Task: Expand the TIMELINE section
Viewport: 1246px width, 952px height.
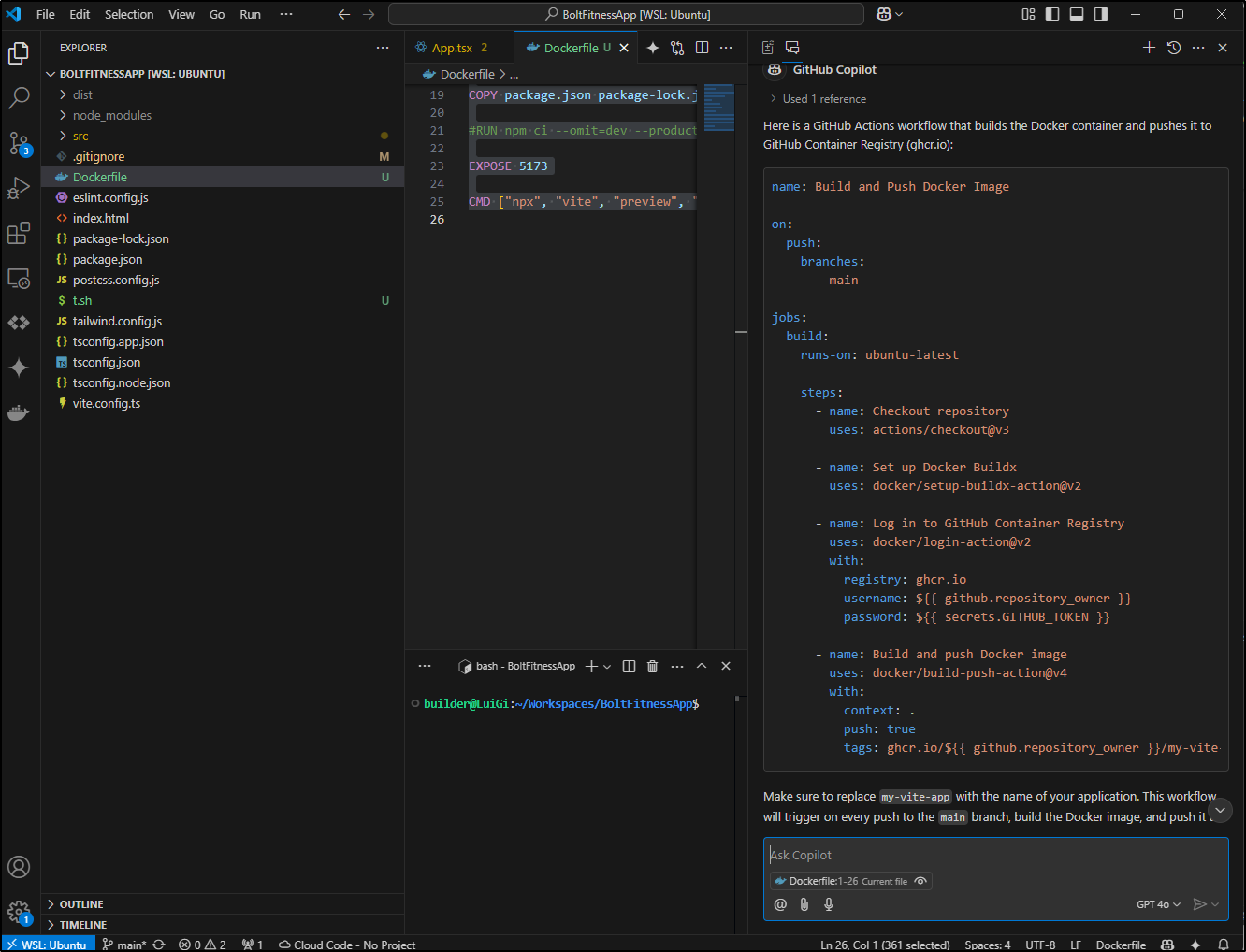Action: coord(223,925)
